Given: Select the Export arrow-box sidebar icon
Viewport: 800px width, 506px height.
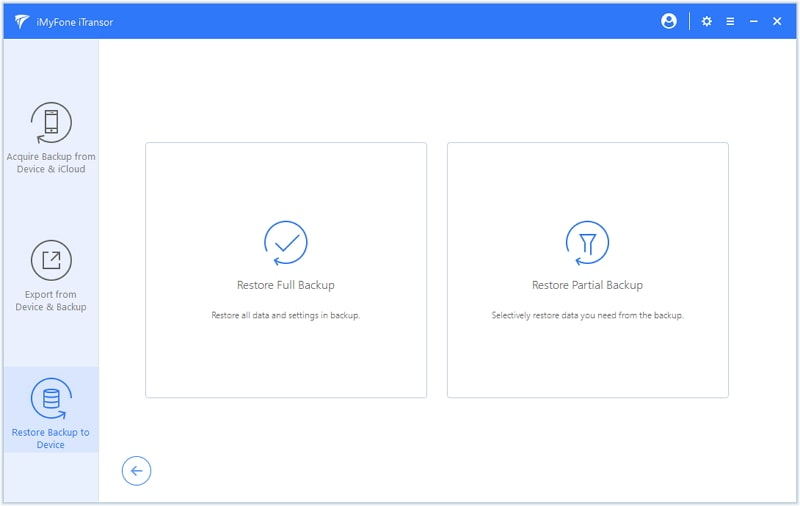Looking at the screenshot, I should [51, 261].
